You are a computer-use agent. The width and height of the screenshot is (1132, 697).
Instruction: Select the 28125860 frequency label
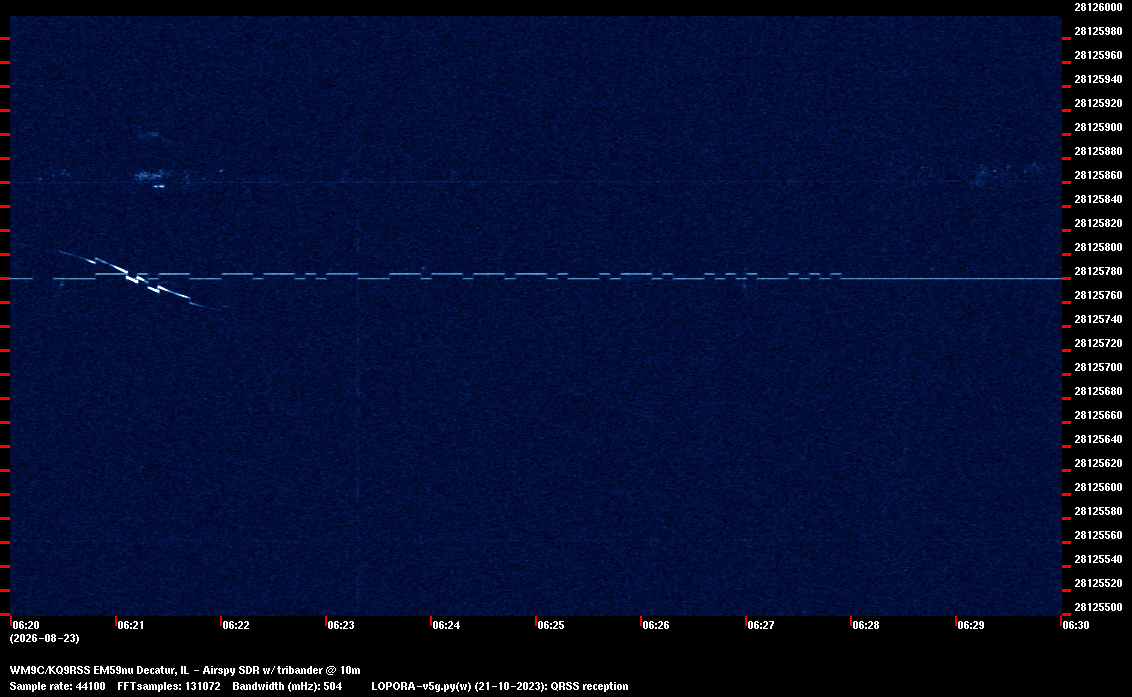point(1098,175)
